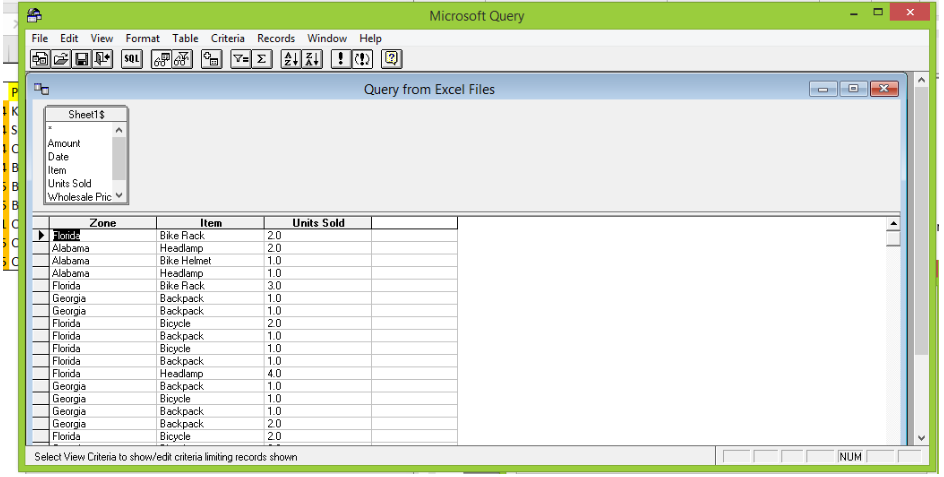Image resolution: width=944 pixels, height=477 pixels.
Task: Open the File menu
Action: pos(40,38)
